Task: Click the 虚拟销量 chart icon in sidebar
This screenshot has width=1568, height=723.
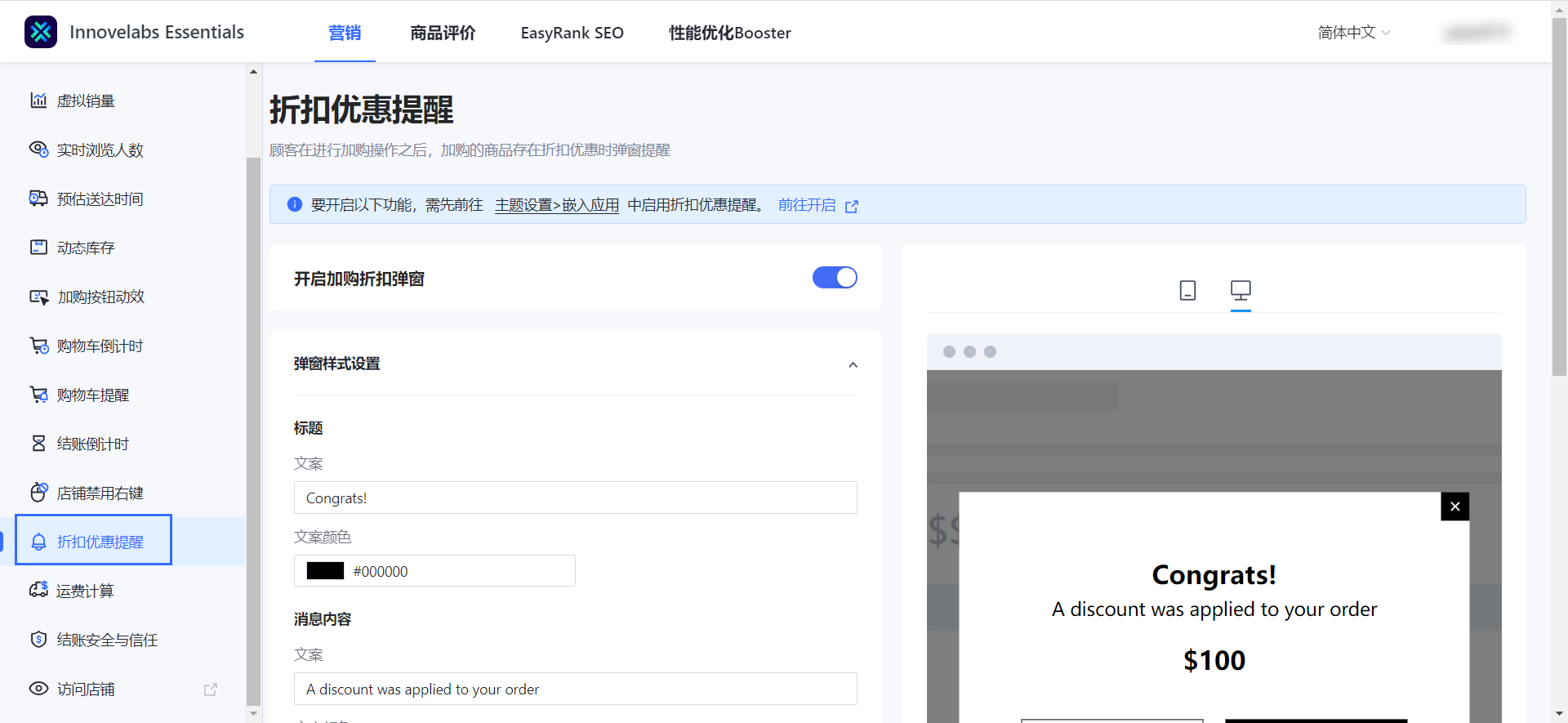Action: (38, 100)
